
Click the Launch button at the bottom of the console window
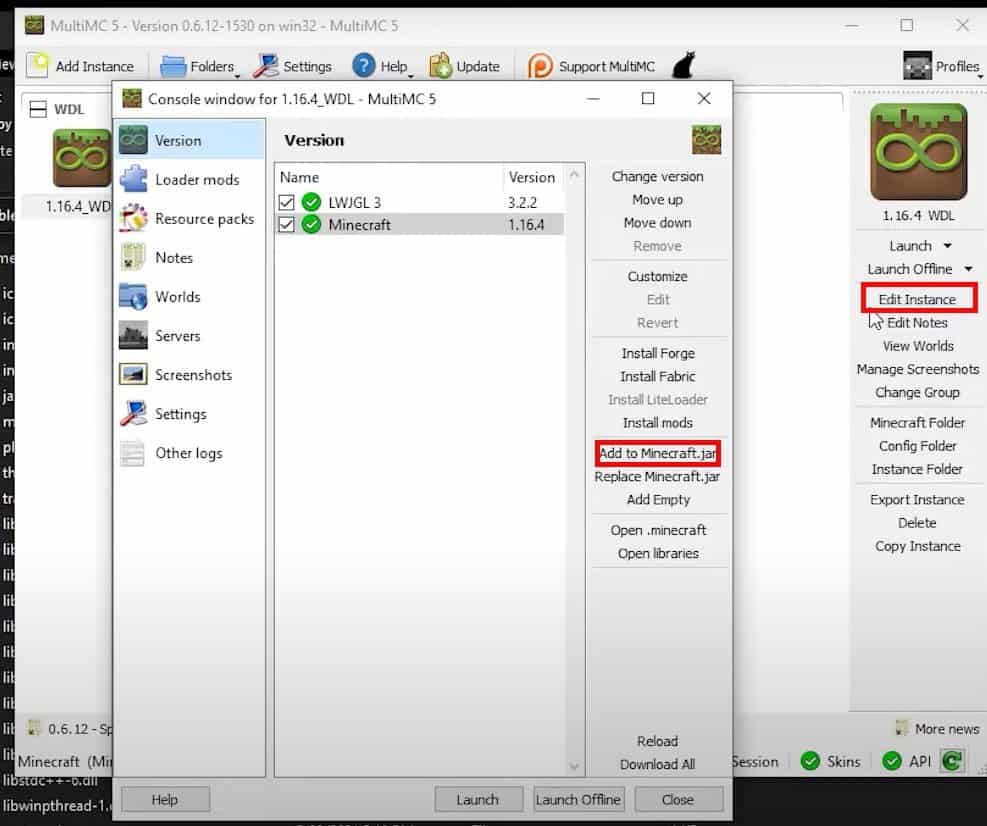(478, 800)
